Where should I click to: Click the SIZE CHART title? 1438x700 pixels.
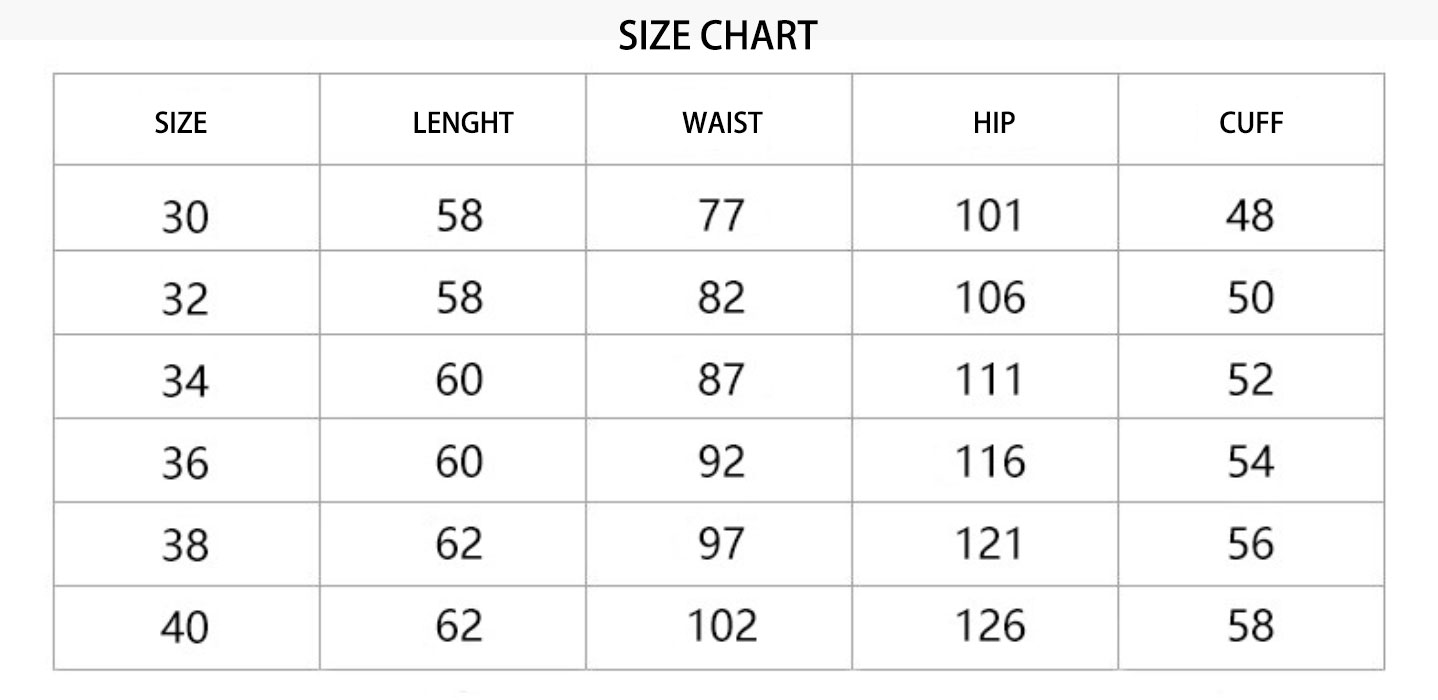(x=718, y=37)
